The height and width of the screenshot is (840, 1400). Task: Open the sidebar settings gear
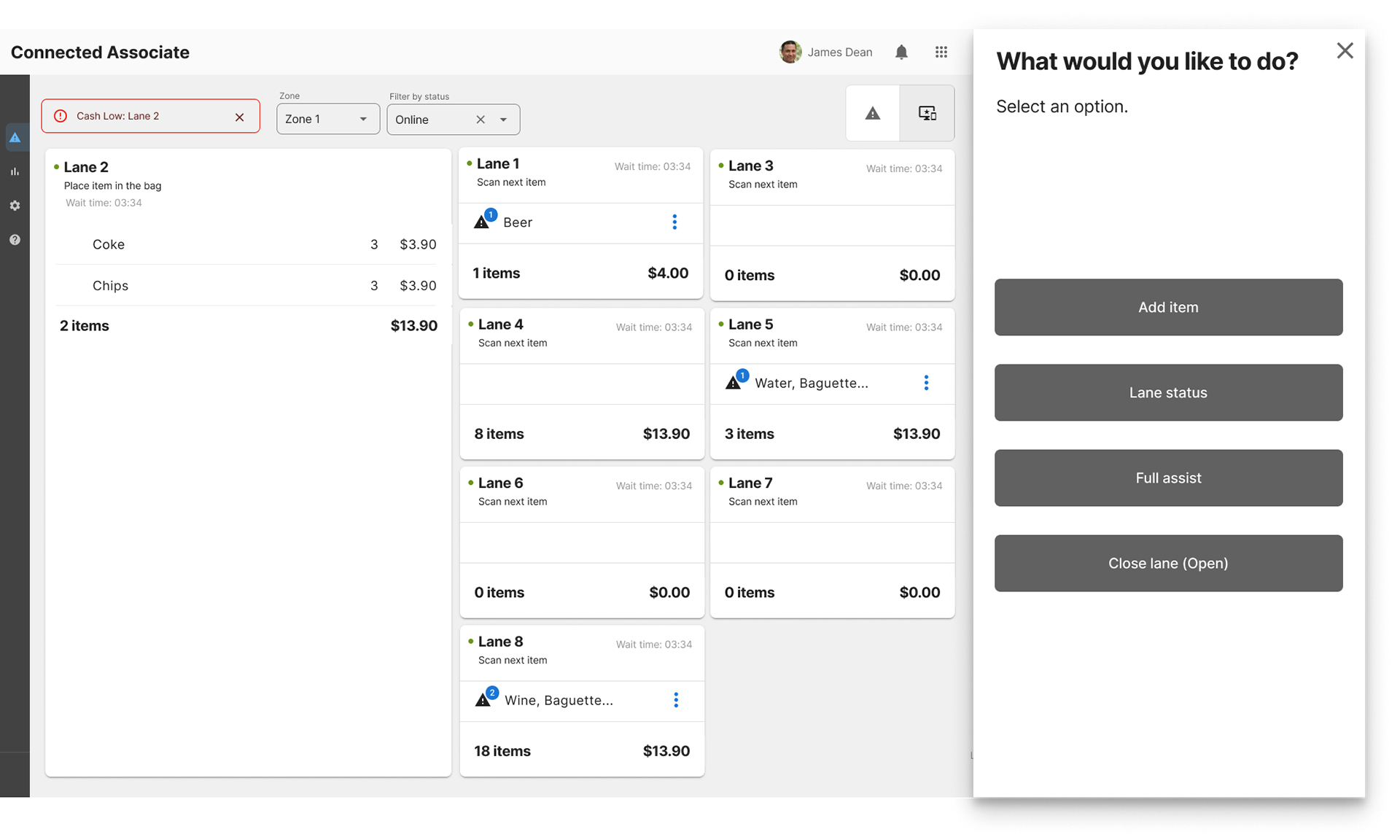[x=15, y=206]
